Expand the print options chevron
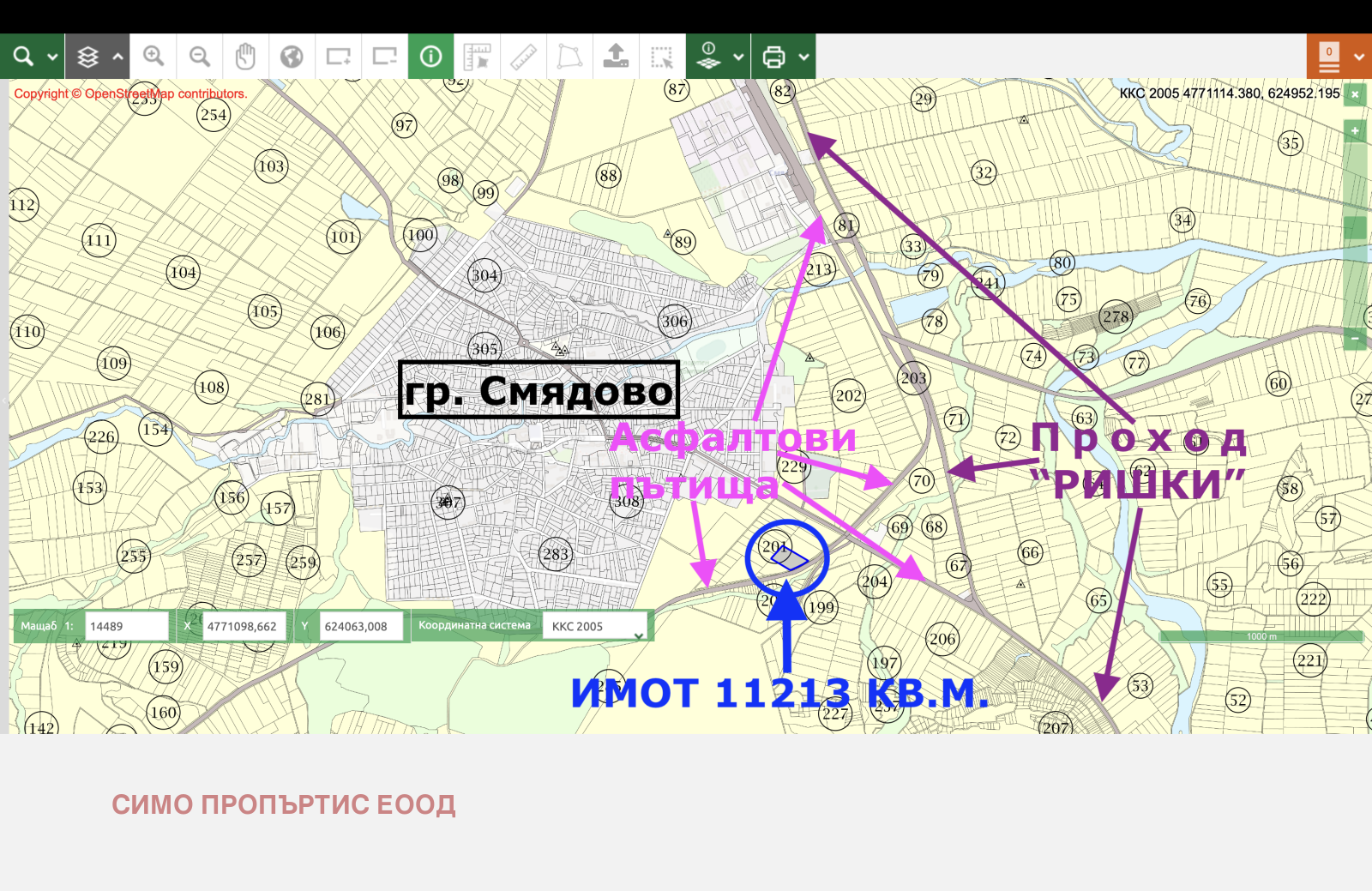Screen dimensions: 1372x891 pyautogui.click(x=803, y=56)
